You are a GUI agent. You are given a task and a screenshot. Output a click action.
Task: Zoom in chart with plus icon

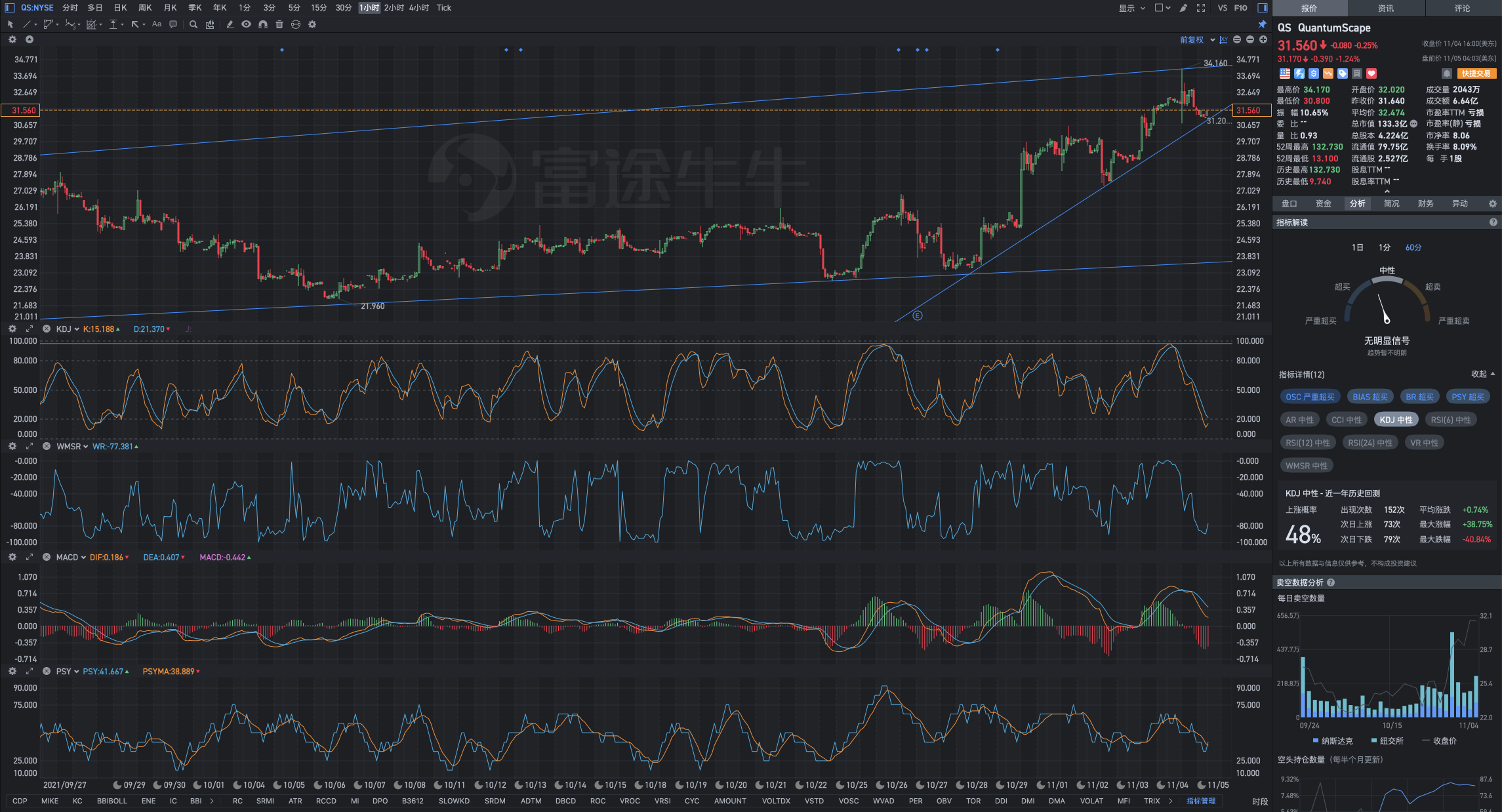(x=1263, y=40)
